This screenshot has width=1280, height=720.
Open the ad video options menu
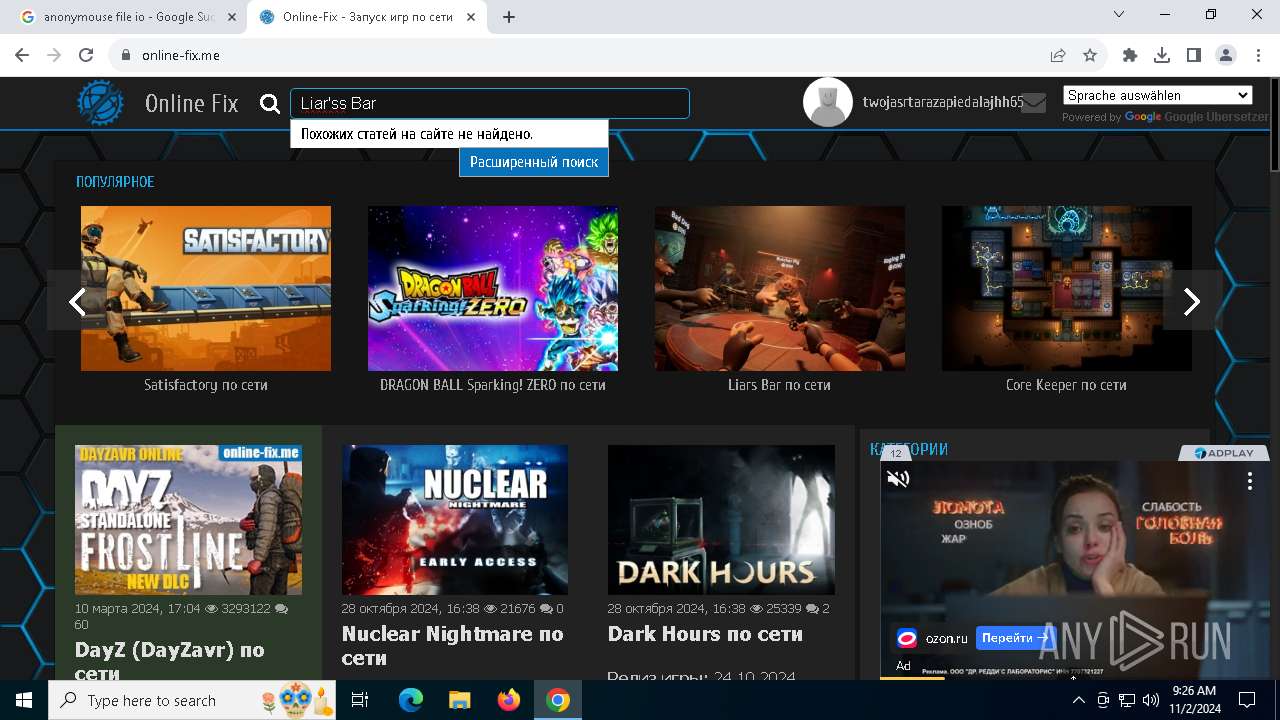click(1250, 481)
